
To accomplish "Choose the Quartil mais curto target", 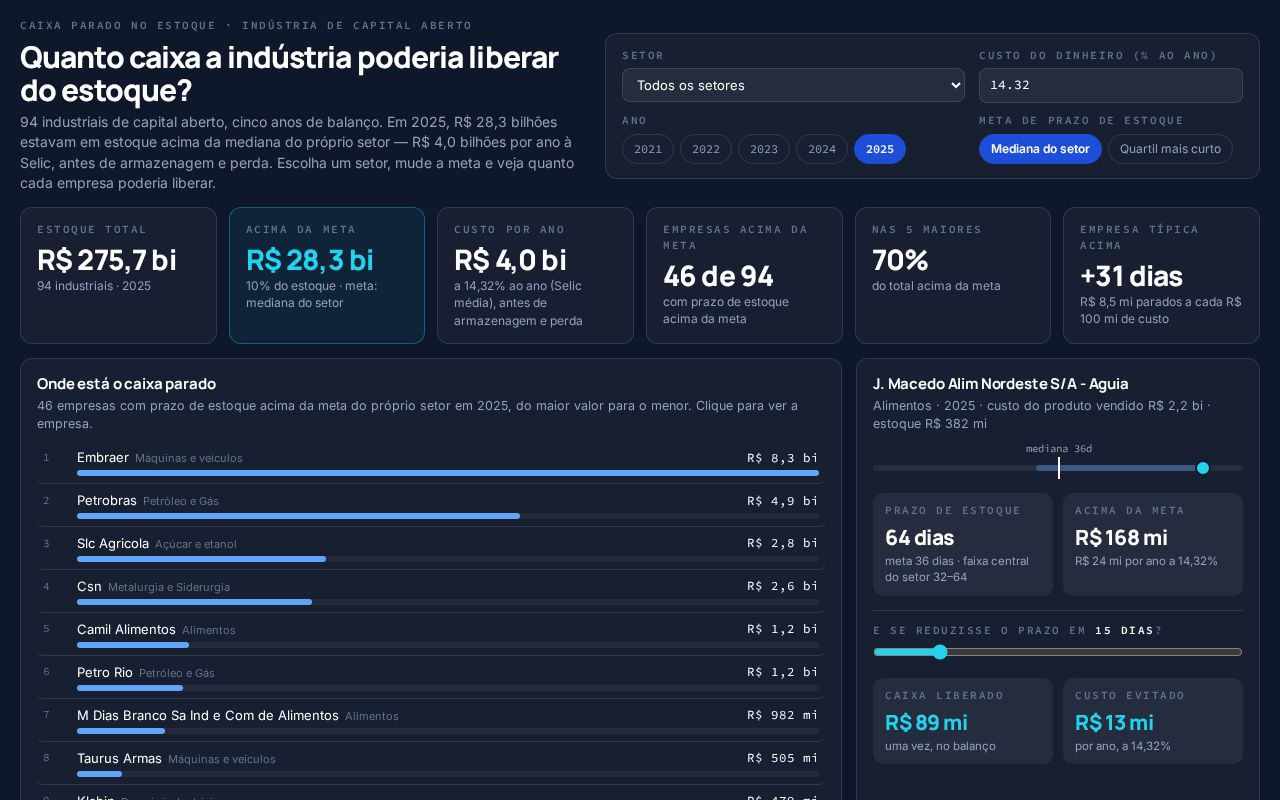I will click(1170, 149).
